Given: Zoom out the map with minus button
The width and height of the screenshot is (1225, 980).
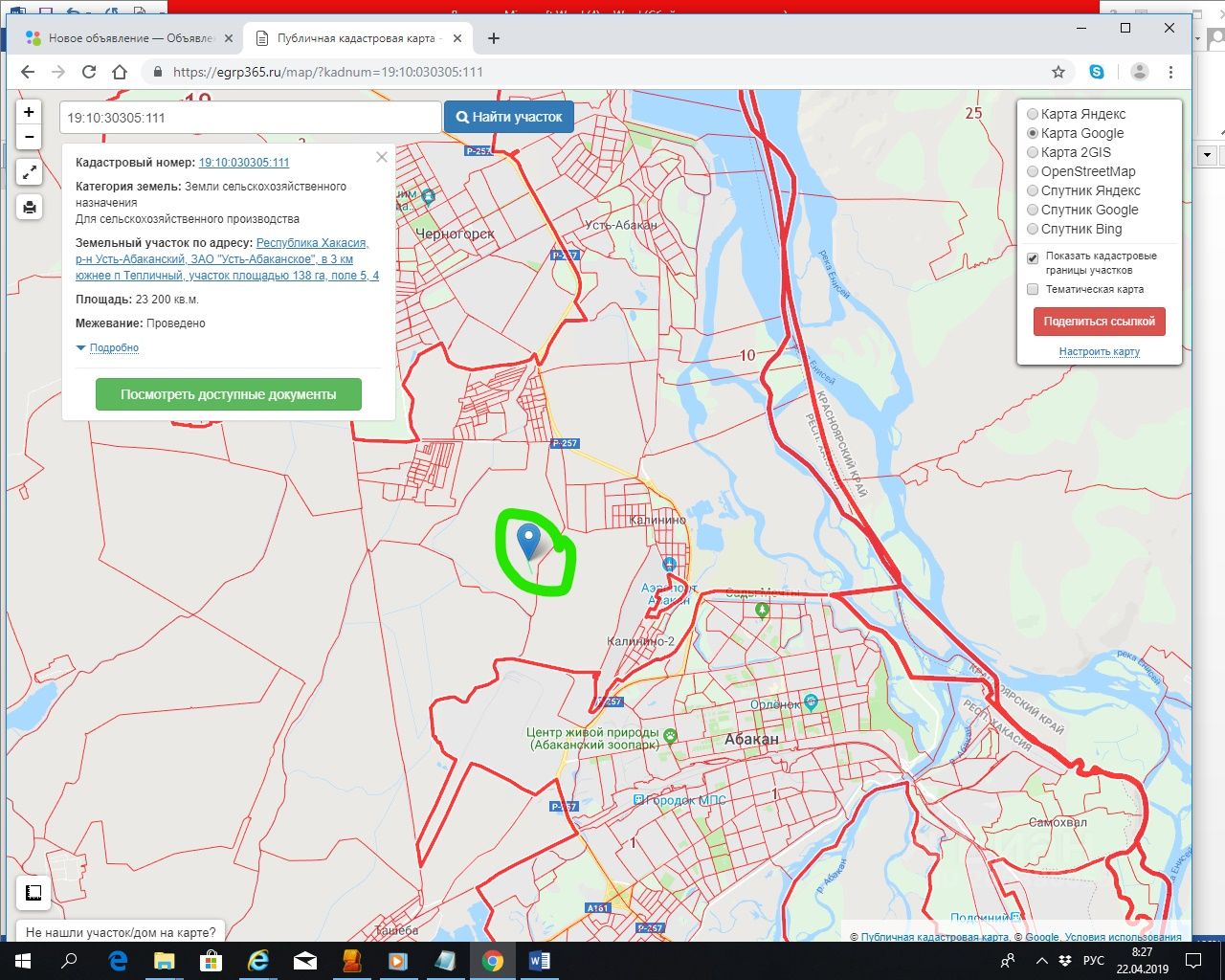Looking at the screenshot, I should point(29,137).
